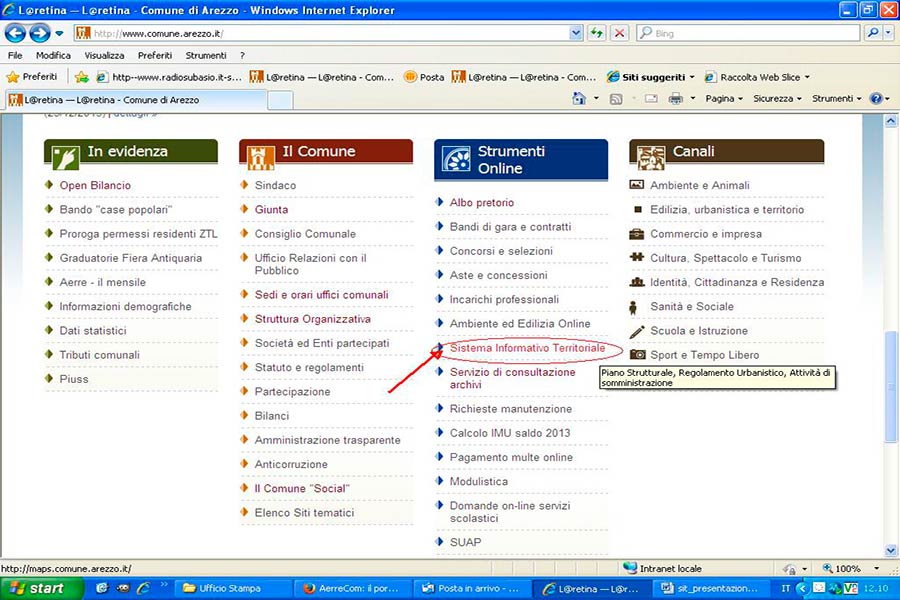This screenshot has height=600, width=900.
Task: Open the Giunta link
Action: [271, 210]
